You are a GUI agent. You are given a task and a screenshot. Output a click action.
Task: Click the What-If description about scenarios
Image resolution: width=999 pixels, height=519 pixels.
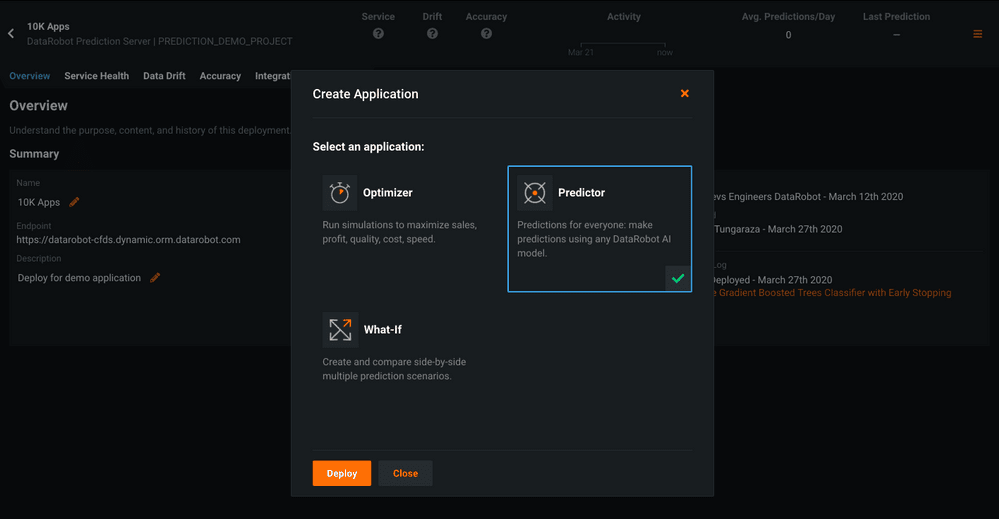(x=394, y=369)
